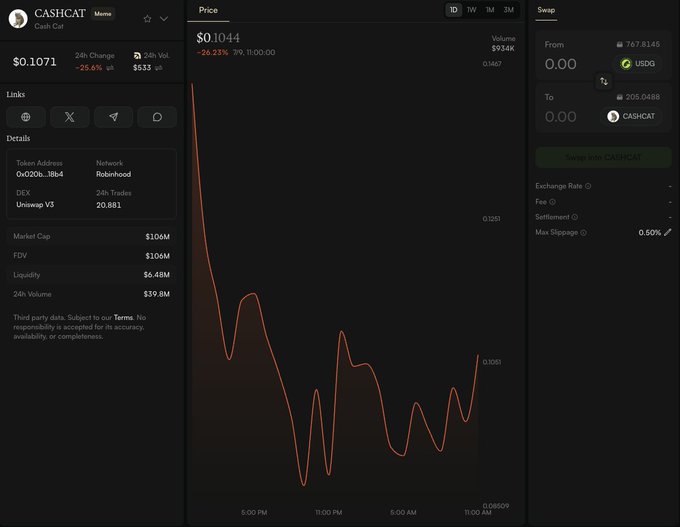Show Max Slippage info tooltip icon
Image resolution: width=680 pixels, height=527 pixels.
coord(583,232)
